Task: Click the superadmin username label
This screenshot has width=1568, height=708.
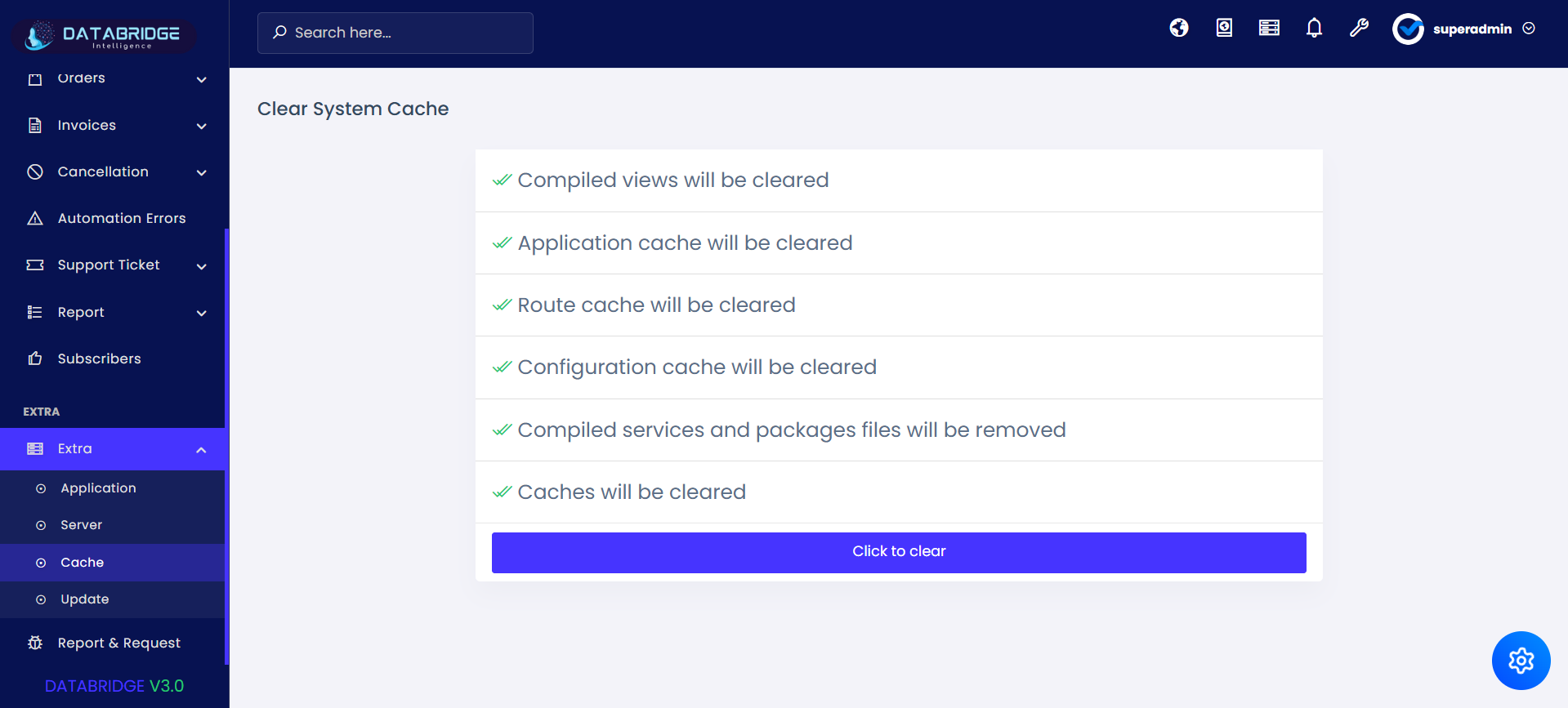Action: (1472, 29)
